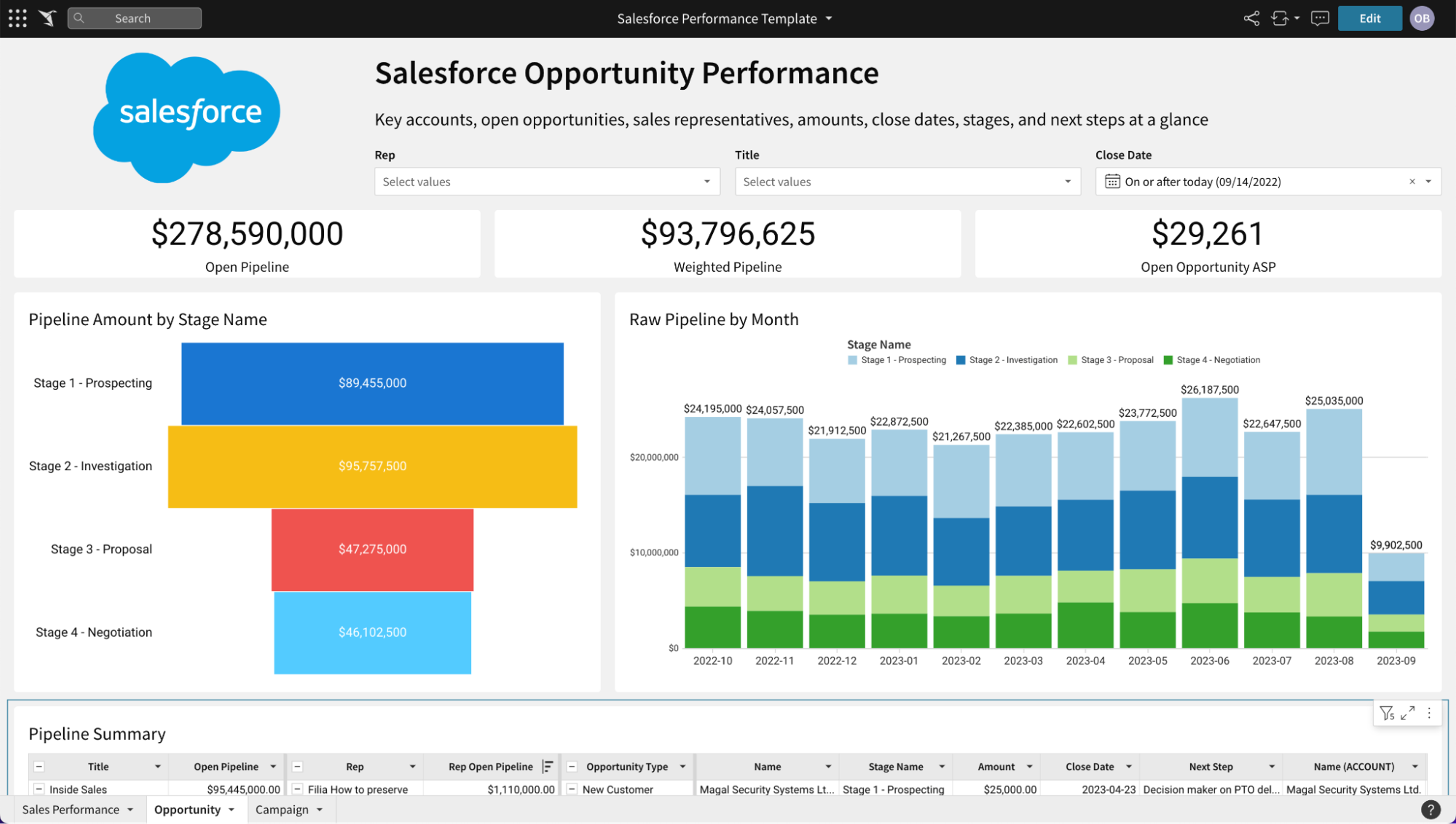Open Amount column menu arrow
The height and width of the screenshot is (824, 1456).
click(x=1029, y=766)
